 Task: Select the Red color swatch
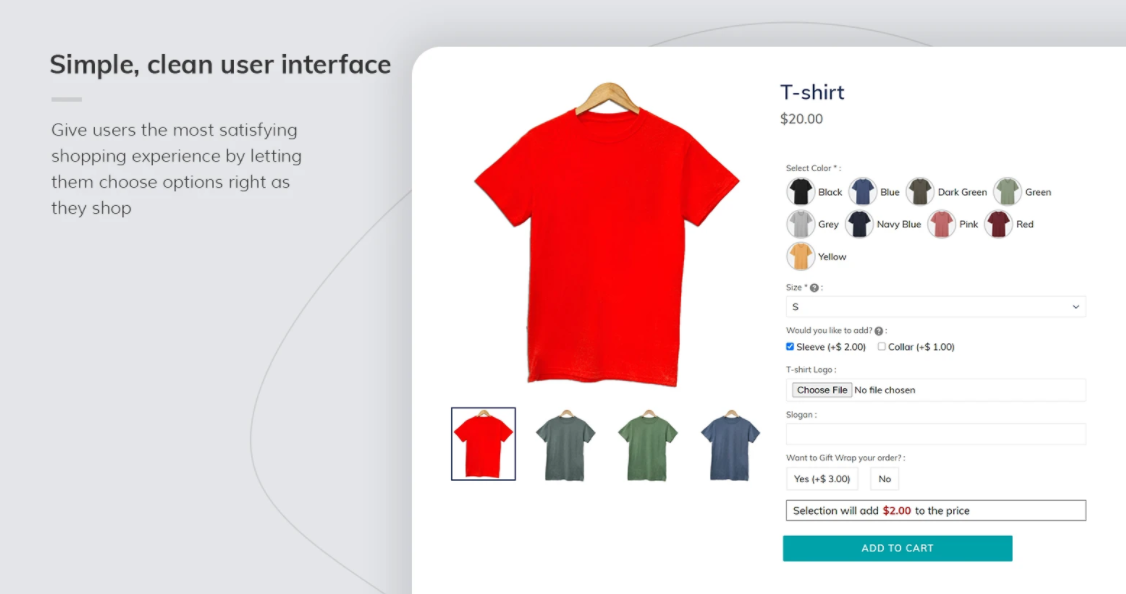[998, 224]
